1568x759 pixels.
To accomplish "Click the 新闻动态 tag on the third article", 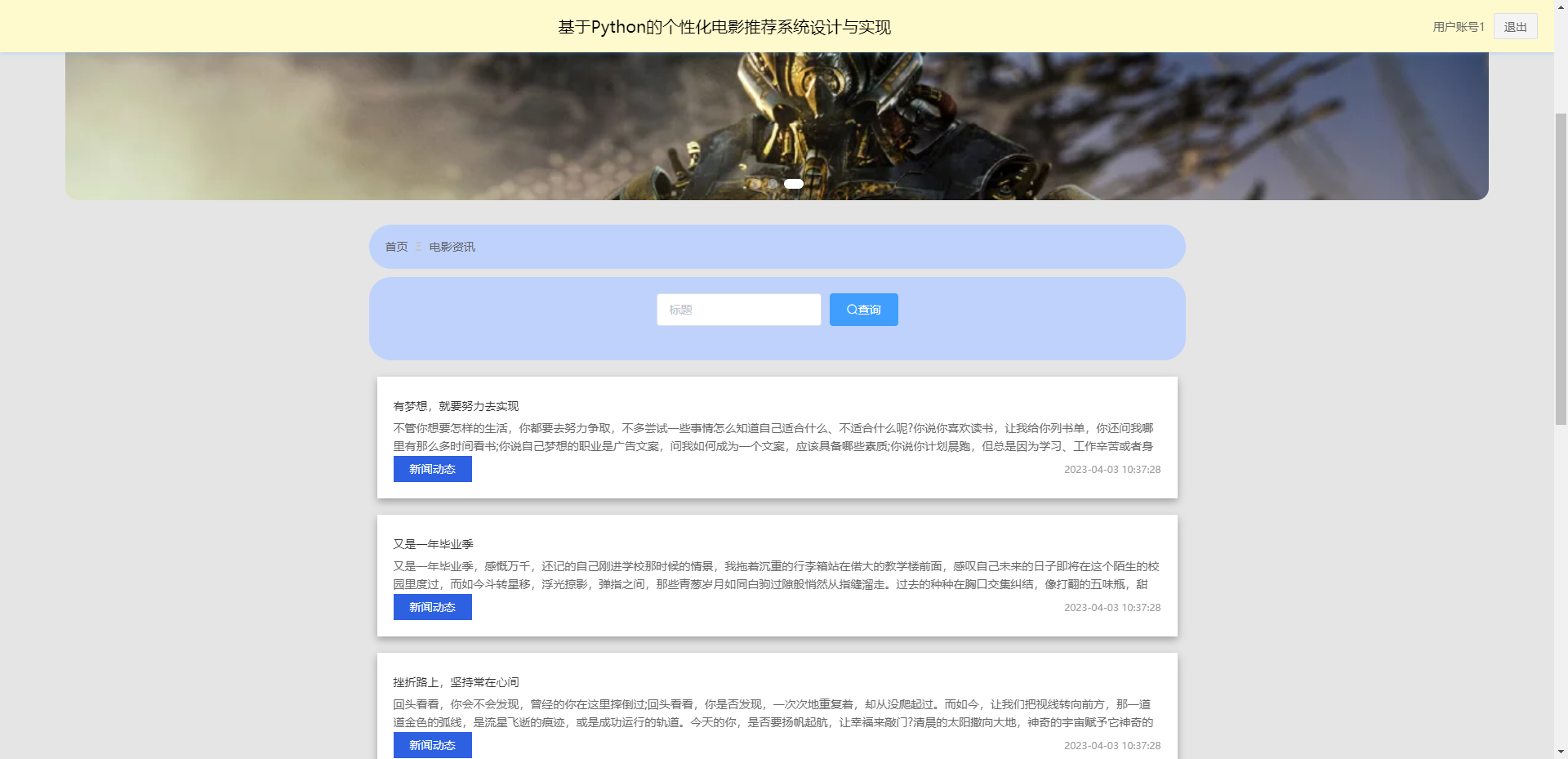I will tap(432, 745).
